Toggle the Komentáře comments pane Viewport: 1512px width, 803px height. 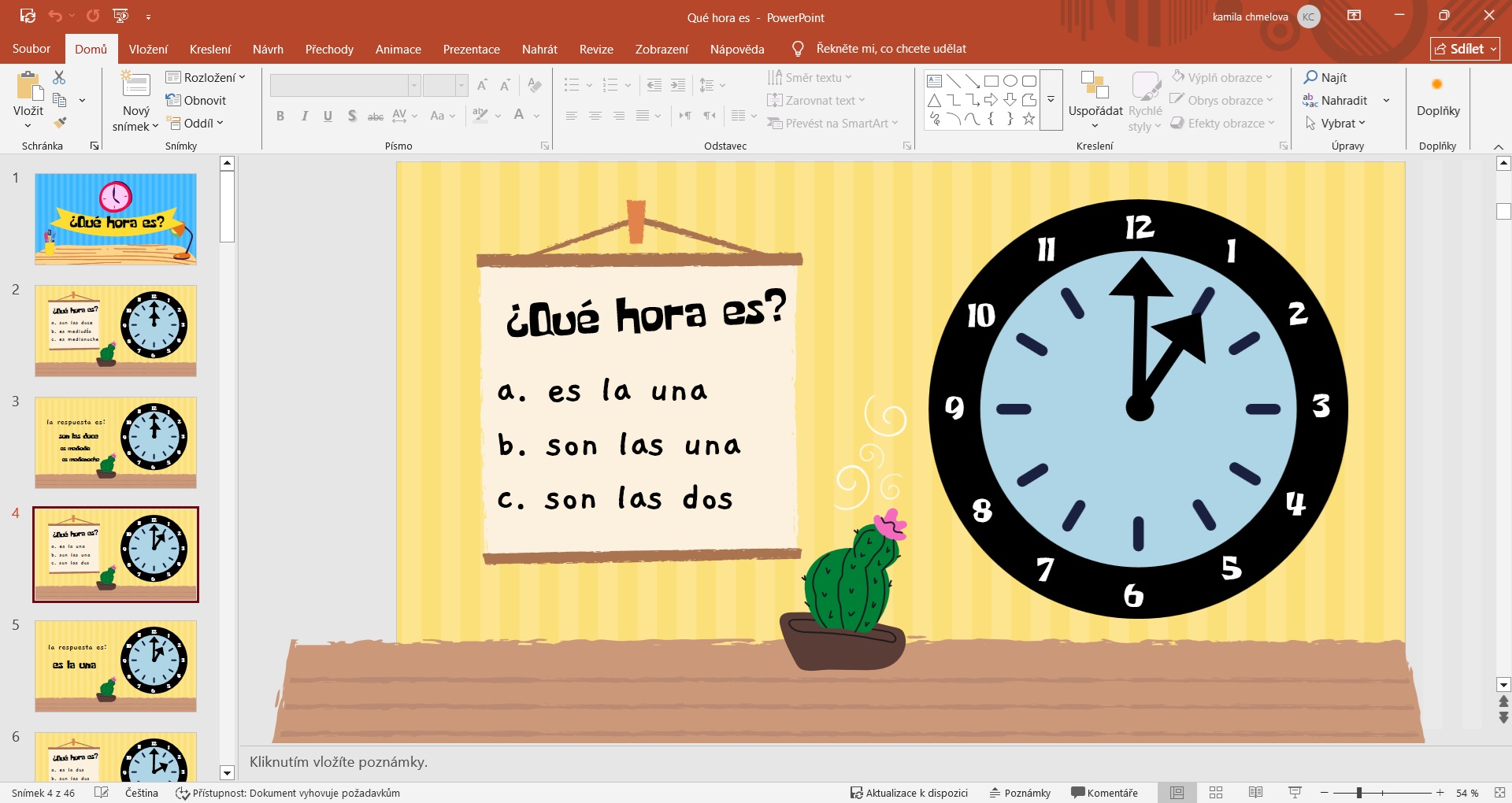pos(1104,793)
